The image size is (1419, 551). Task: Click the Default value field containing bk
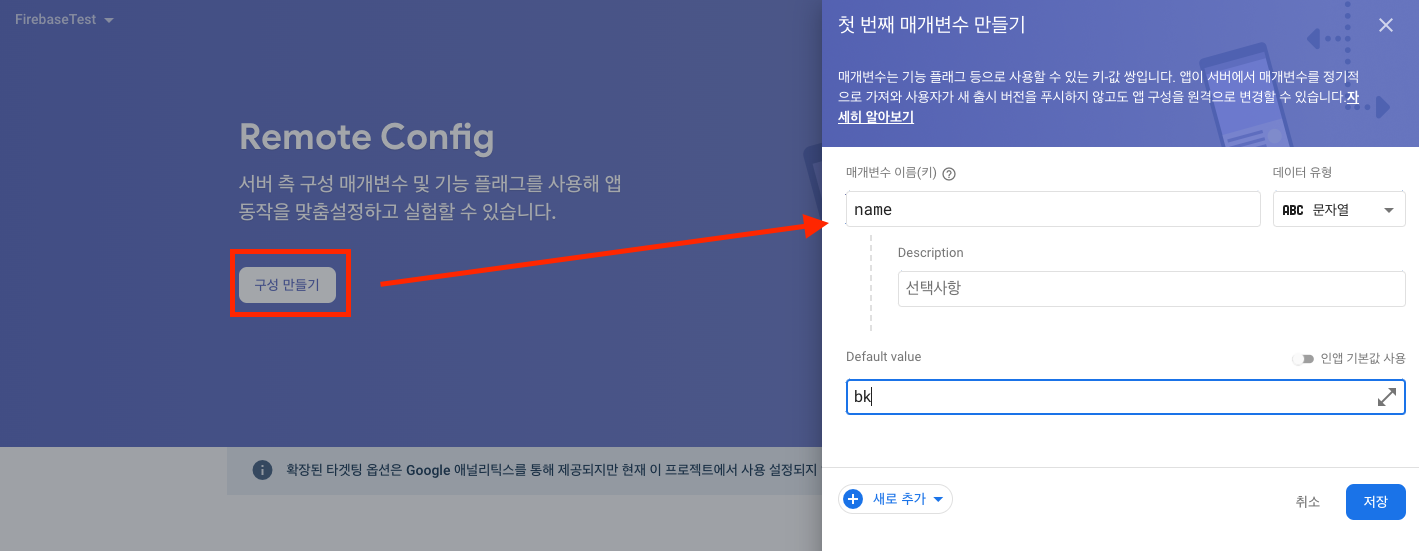point(1110,397)
